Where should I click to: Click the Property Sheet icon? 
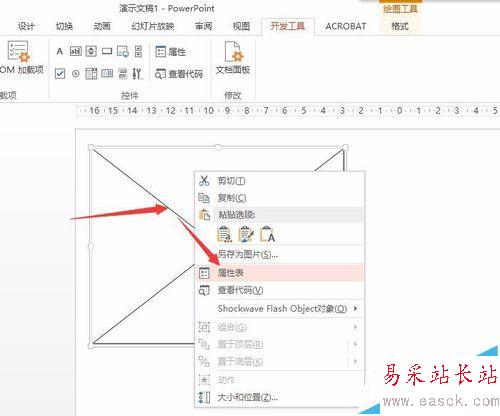[x=204, y=273]
